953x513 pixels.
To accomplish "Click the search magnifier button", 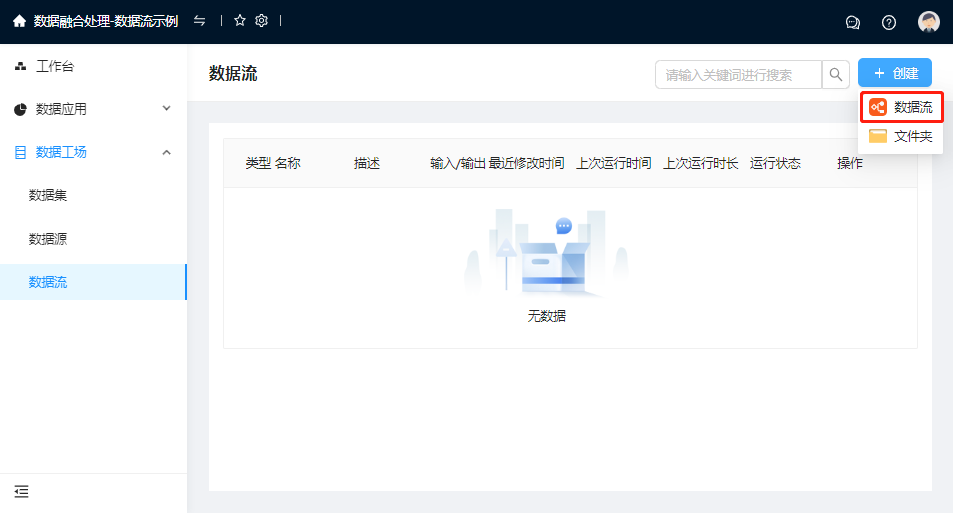I will (836, 74).
